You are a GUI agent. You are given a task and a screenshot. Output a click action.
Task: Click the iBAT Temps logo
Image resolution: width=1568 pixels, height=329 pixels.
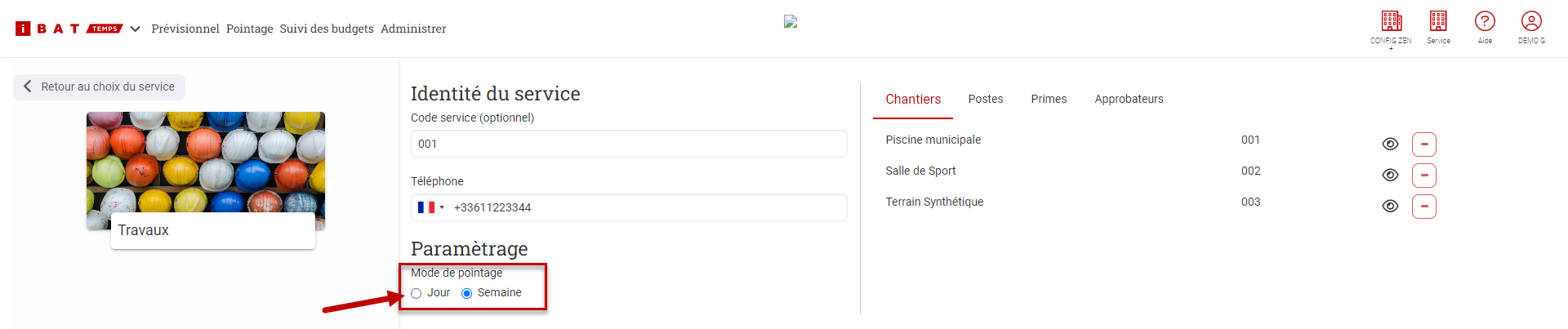[x=69, y=29]
